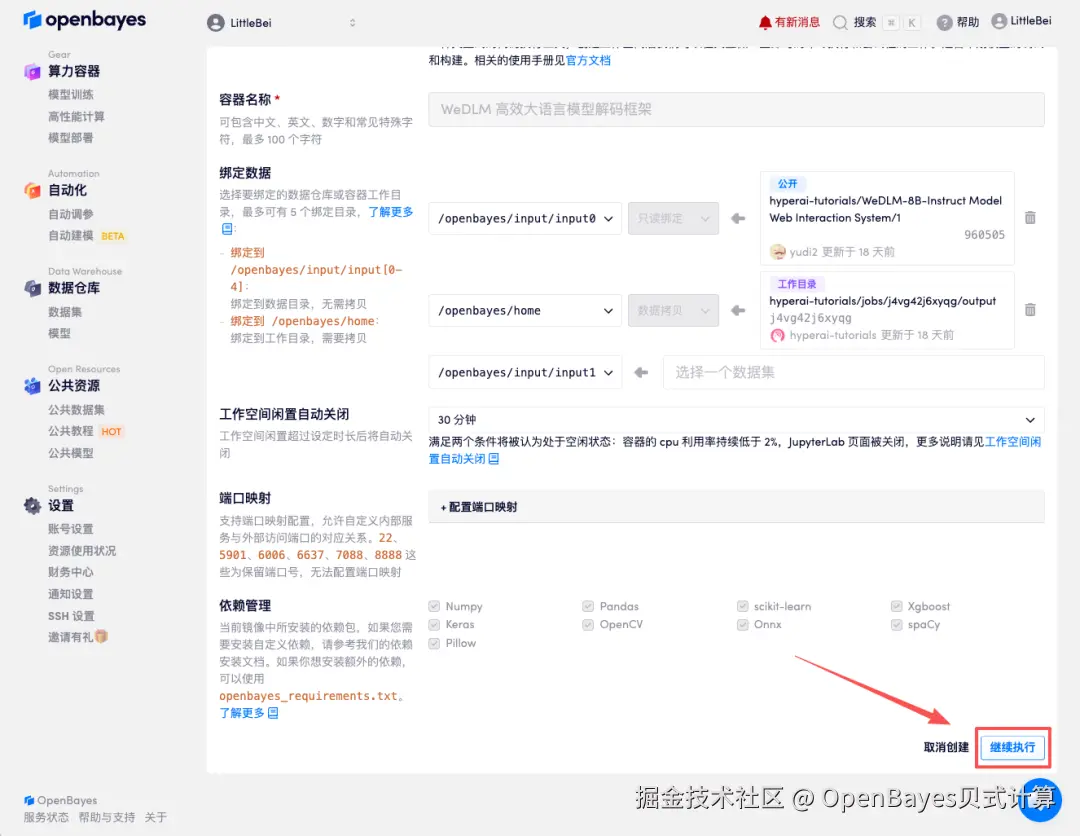Expand the /openbayes/input/input0 path dropdown
This screenshot has height=836, width=1080.
pyautogui.click(x=524, y=218)
